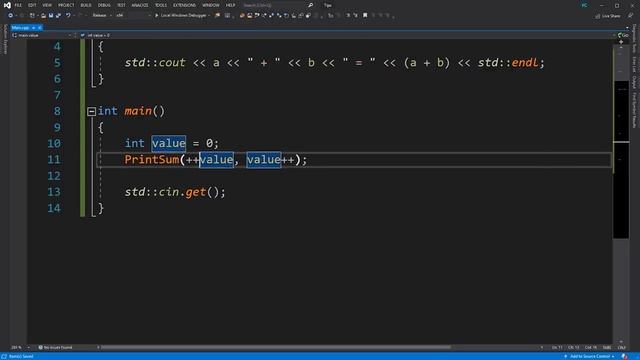Screen dimensions: 640x360
Task: Open the Solution Explorer side tab
Action: [5, 39]
